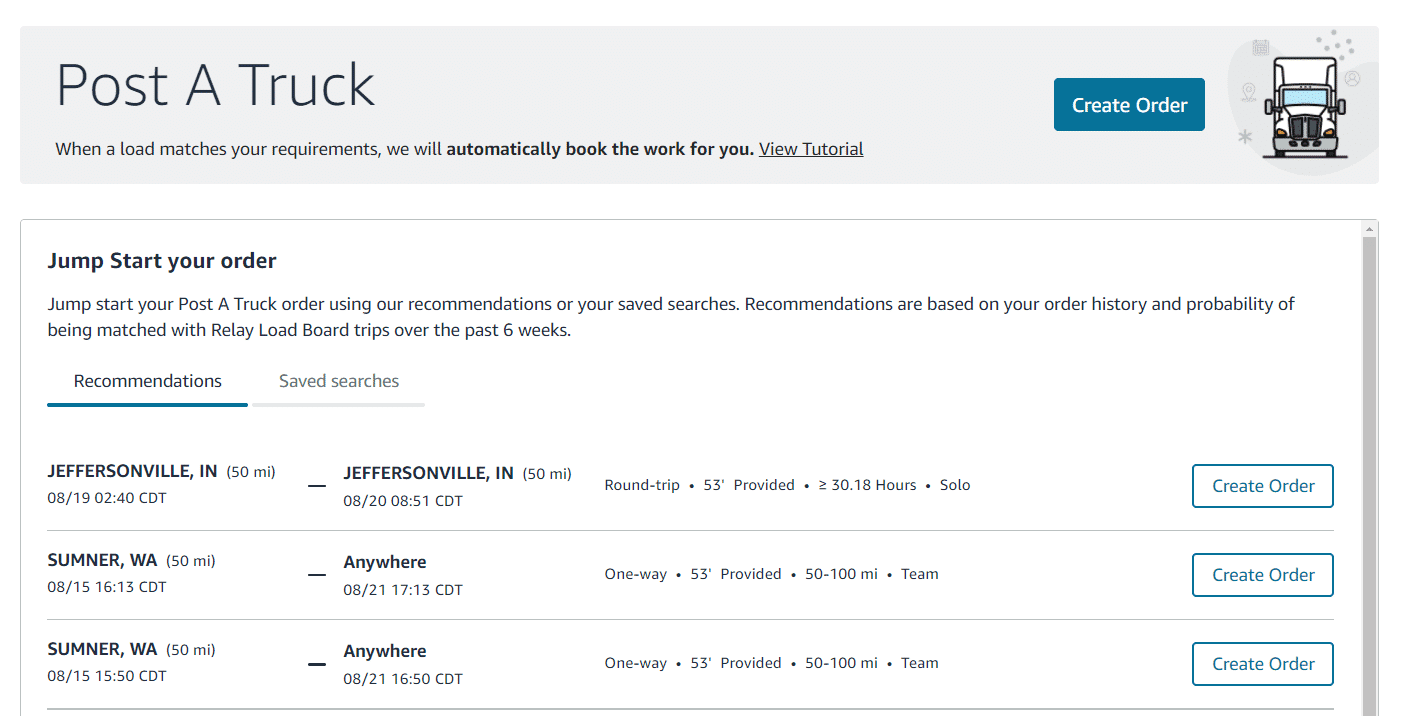Click the scroll-up arrow on the scrollbar
The height and width of the screenshot is (716, 1401).
(1369, 229)
